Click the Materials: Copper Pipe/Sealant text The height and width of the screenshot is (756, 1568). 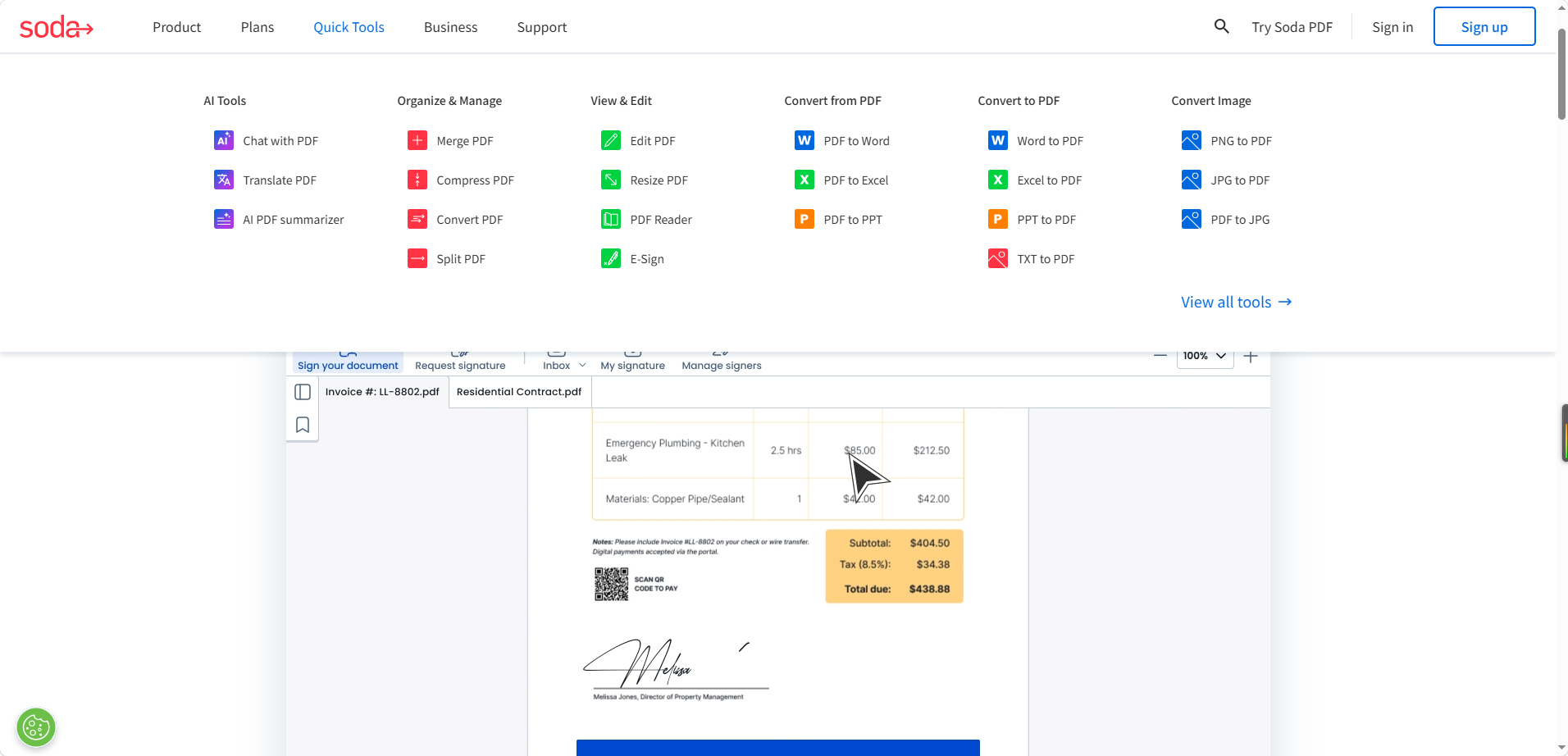[675, 499]
